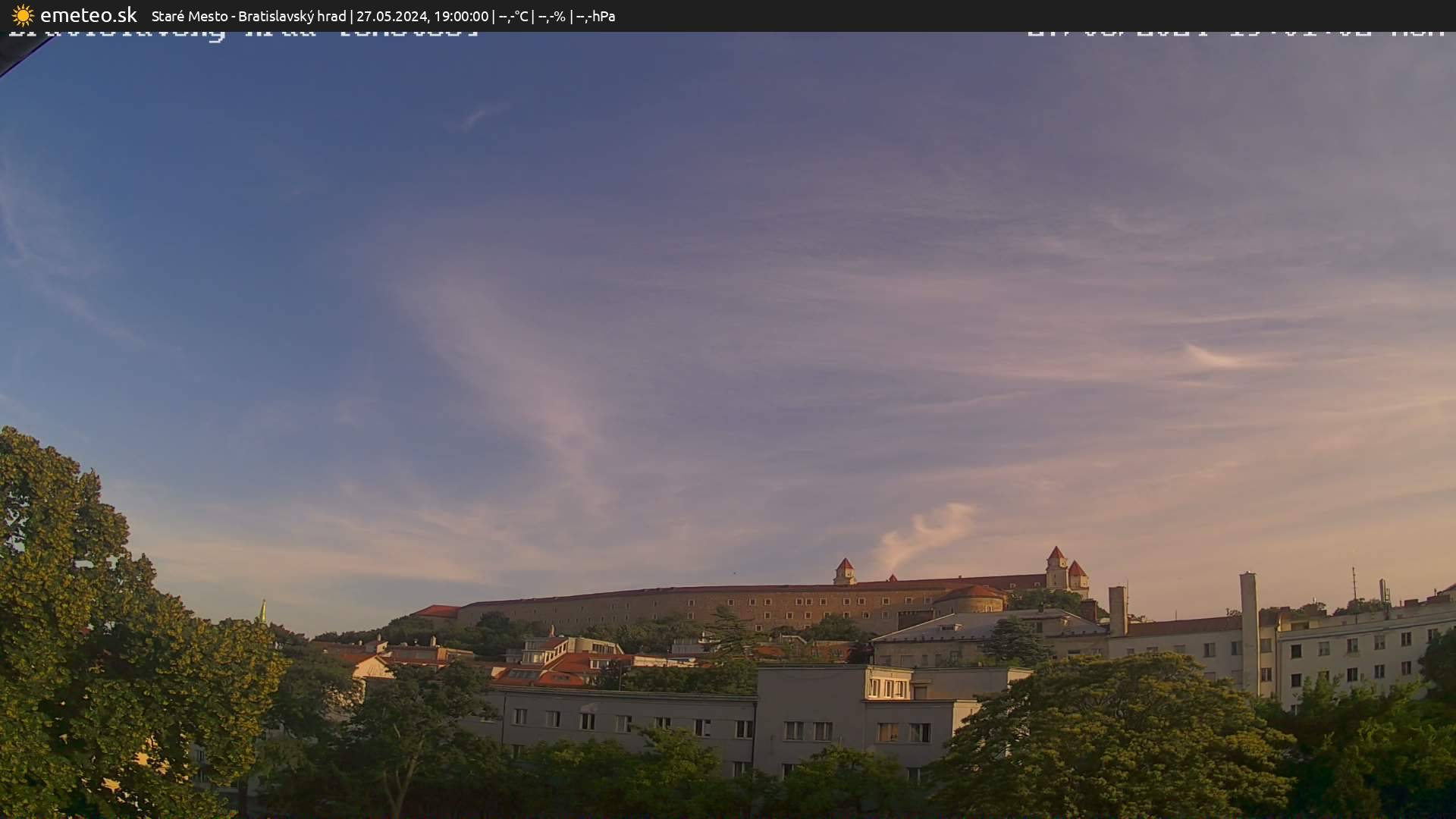
Task: Click the pressure reading showing --,-hPa
Action: tap(596, 15)
